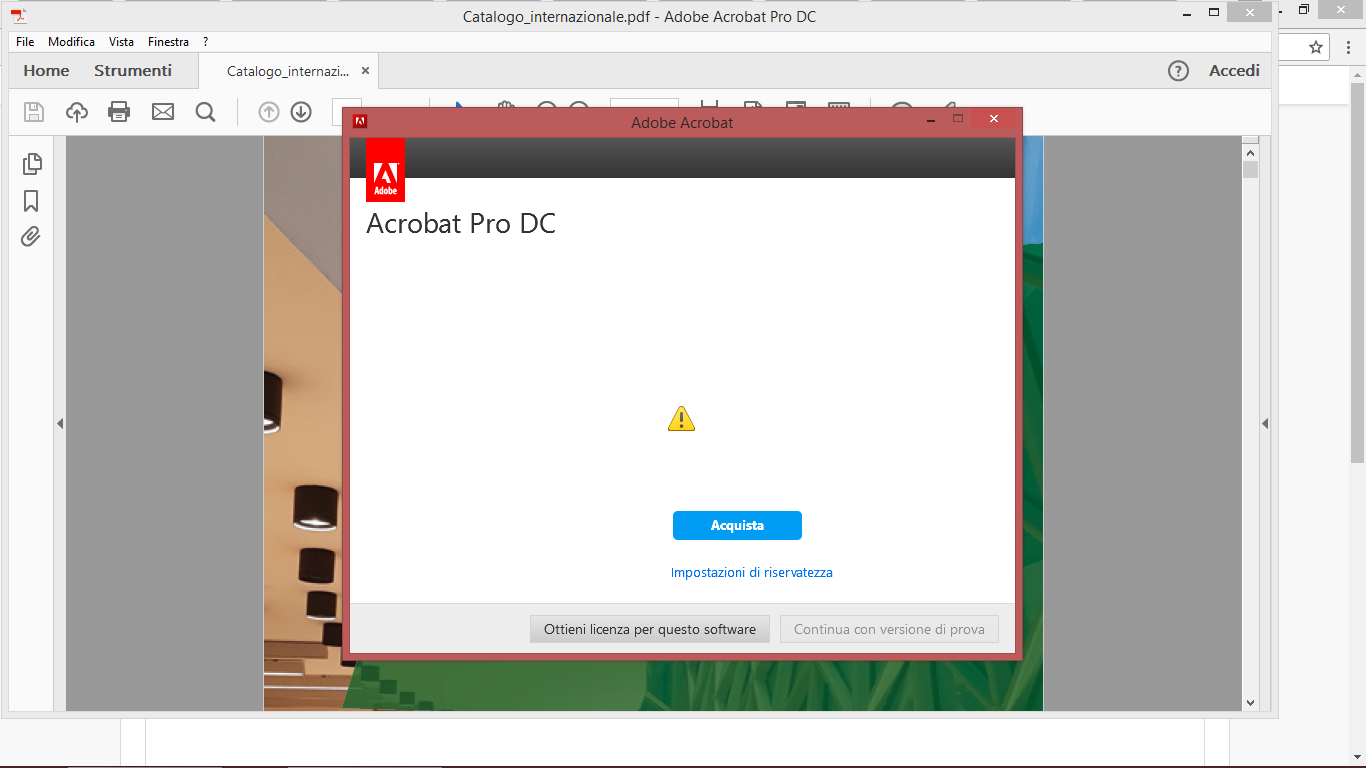Screen dimensions: 1366x768
Task: Click the small Adobe icon on dialog title
Action: (x=360, y=122)
